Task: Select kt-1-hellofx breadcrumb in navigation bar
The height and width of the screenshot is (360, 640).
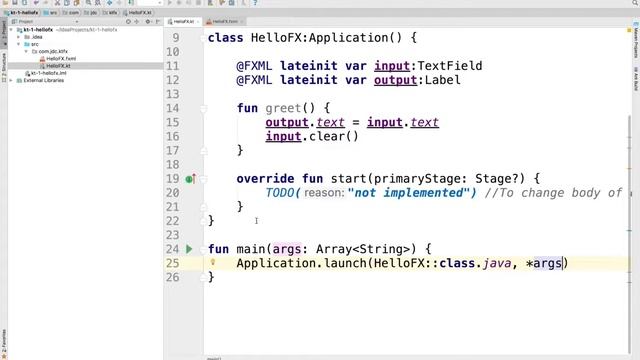Action: coord(21,13)
